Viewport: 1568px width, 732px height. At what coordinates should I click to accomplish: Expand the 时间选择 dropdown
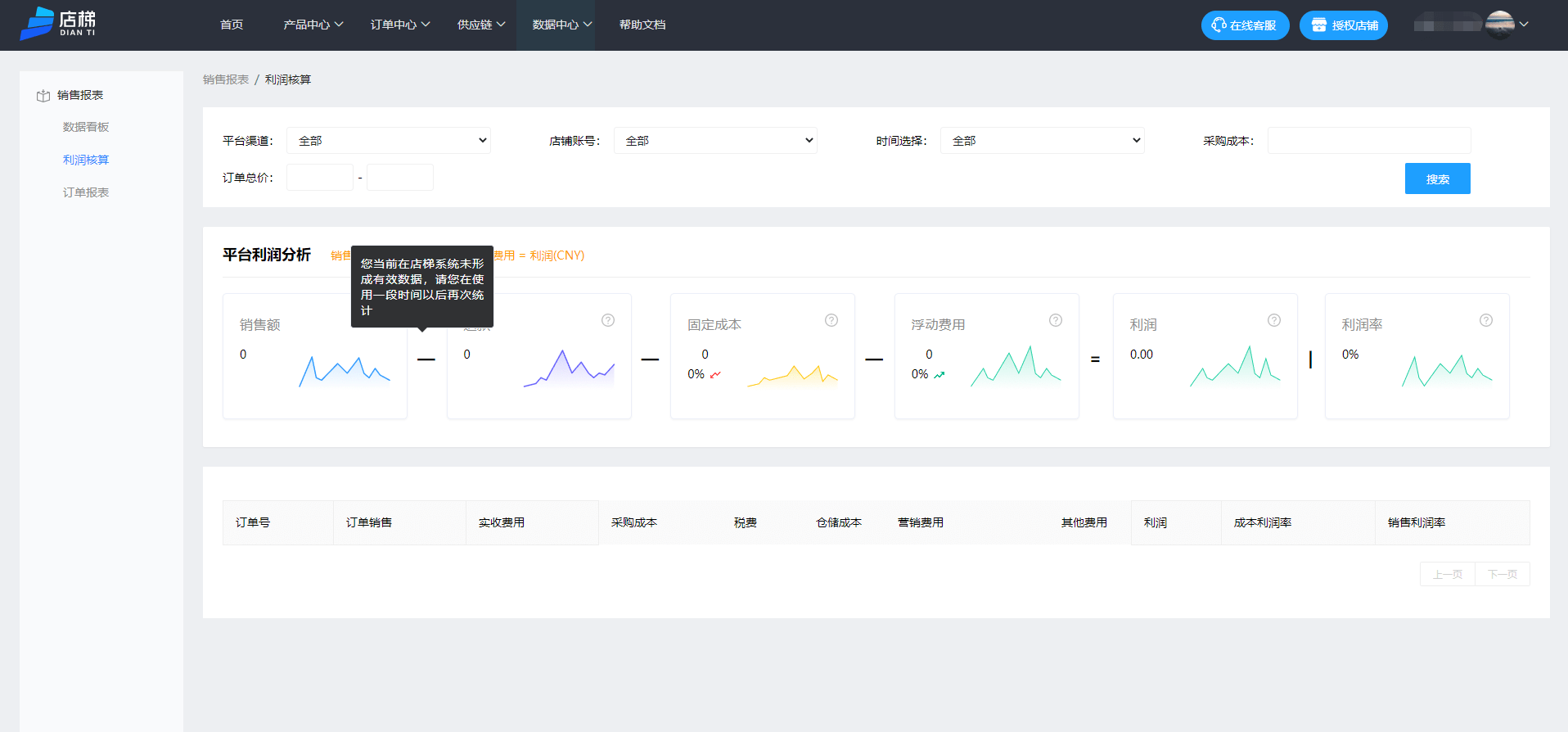pos(1042,141)
